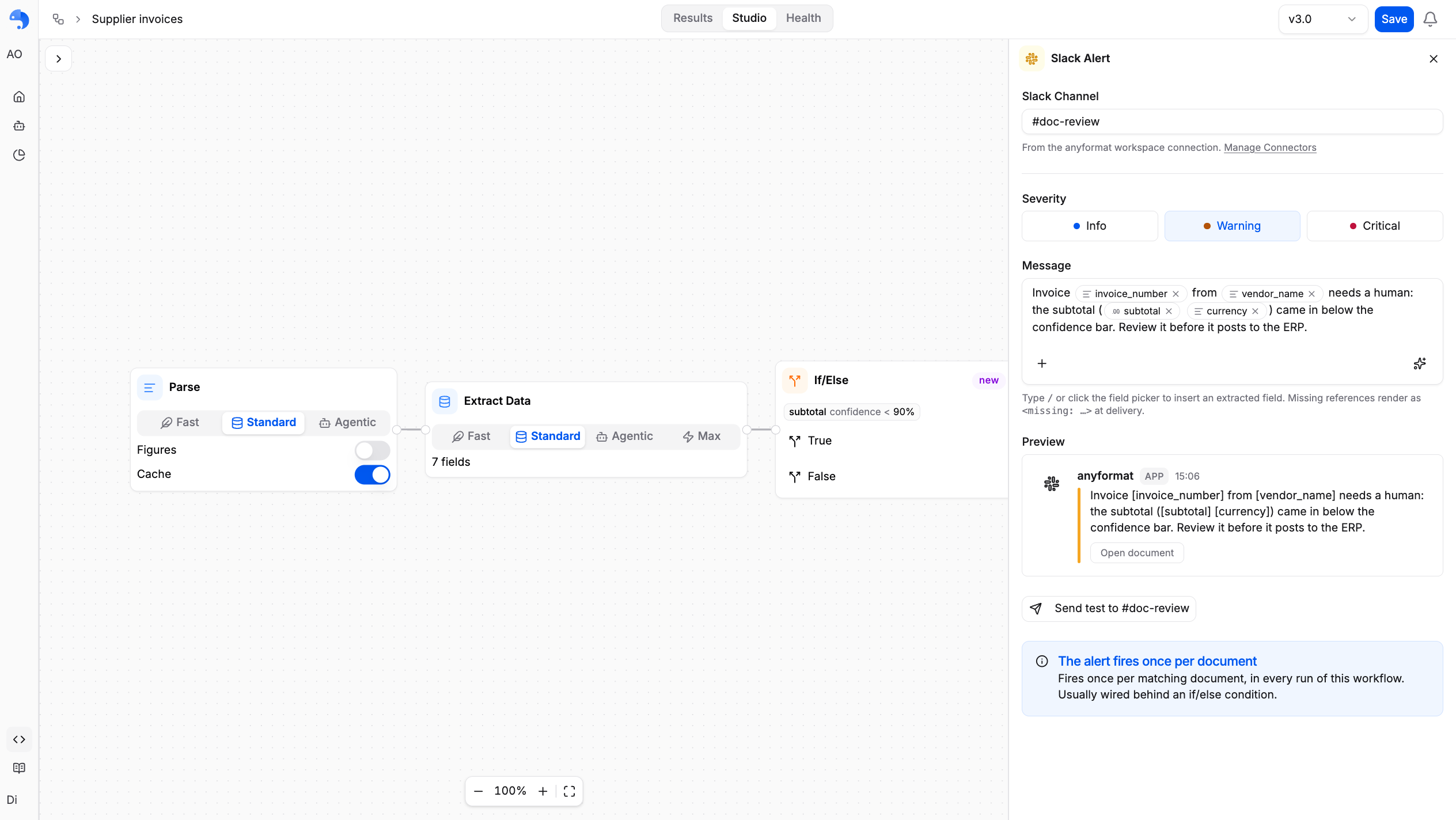Image resolution: width=1456 pixels, height=820 pixels.
Task: Open the code brackets icon in sidebar
Action: pos(19,739)
